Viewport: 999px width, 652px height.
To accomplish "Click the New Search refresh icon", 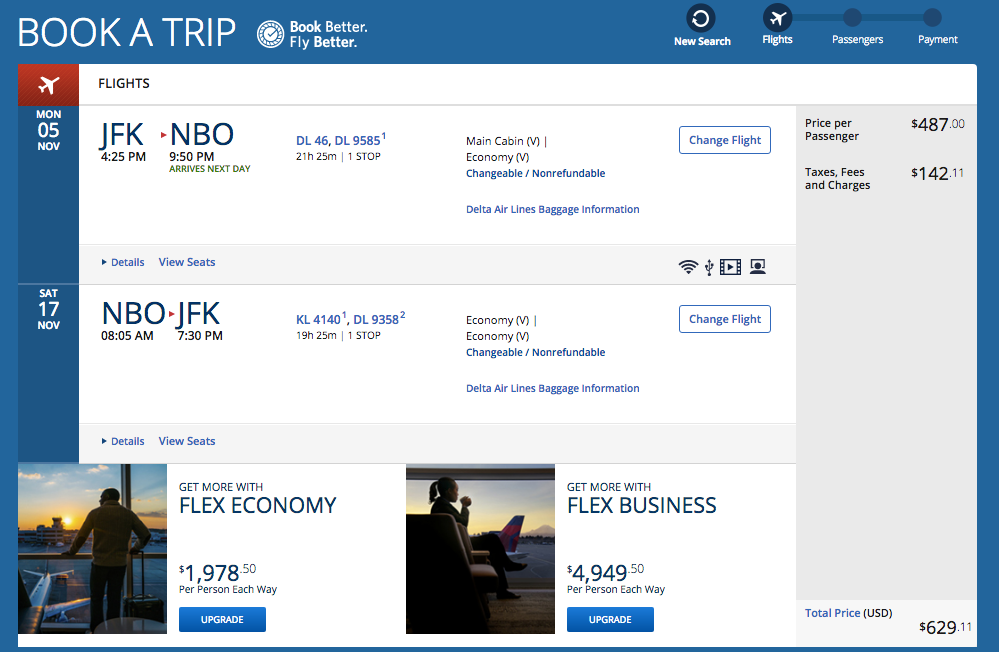I will click(x=701, y=18).
